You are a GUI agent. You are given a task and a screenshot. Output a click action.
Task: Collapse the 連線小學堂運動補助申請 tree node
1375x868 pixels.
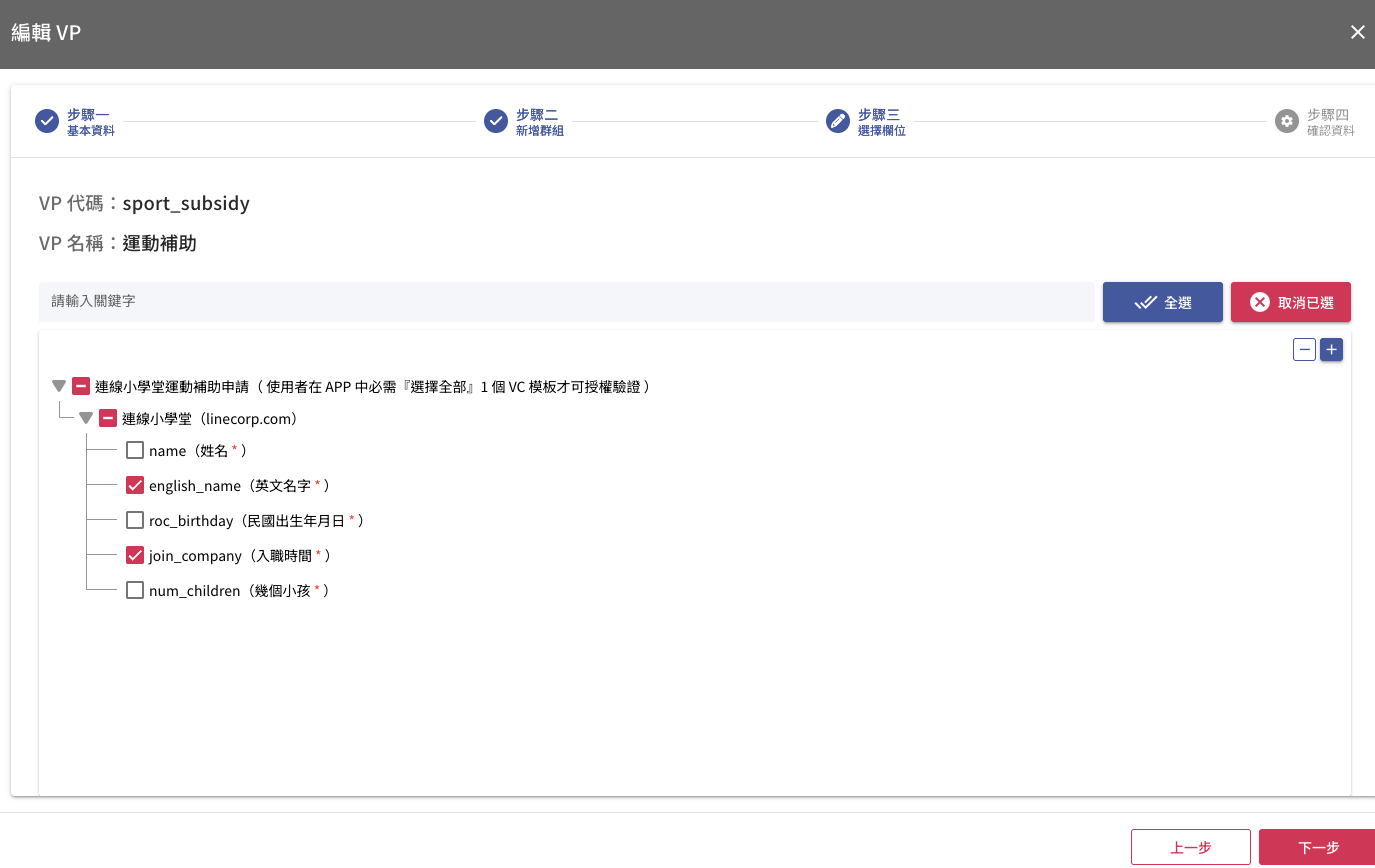[x=59, y=386]
